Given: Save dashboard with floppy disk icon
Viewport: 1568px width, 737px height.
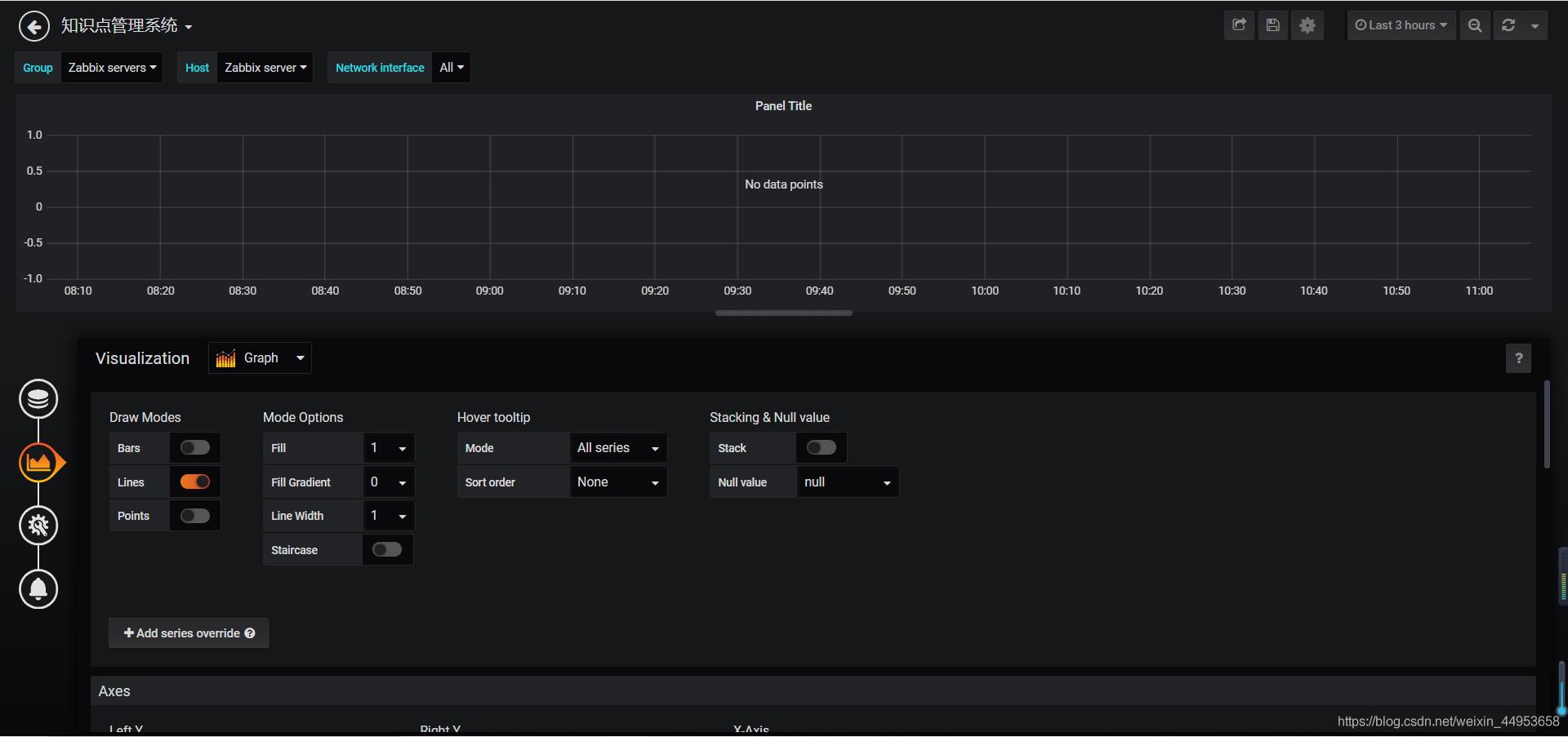Looking at the screenshot, I should [1272, 25].
